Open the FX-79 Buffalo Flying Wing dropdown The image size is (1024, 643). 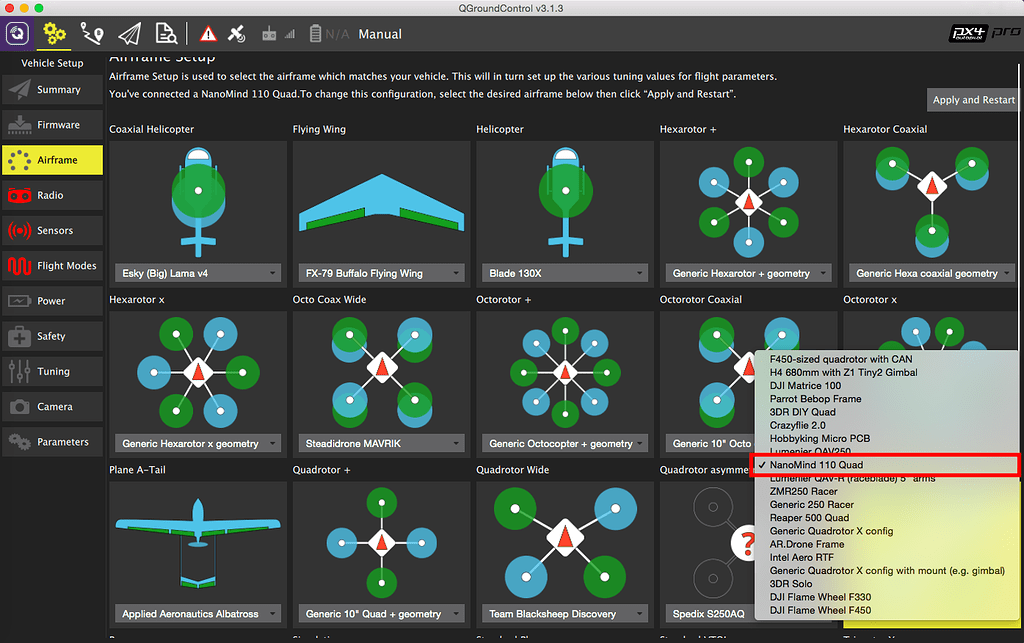coord(381,272)
